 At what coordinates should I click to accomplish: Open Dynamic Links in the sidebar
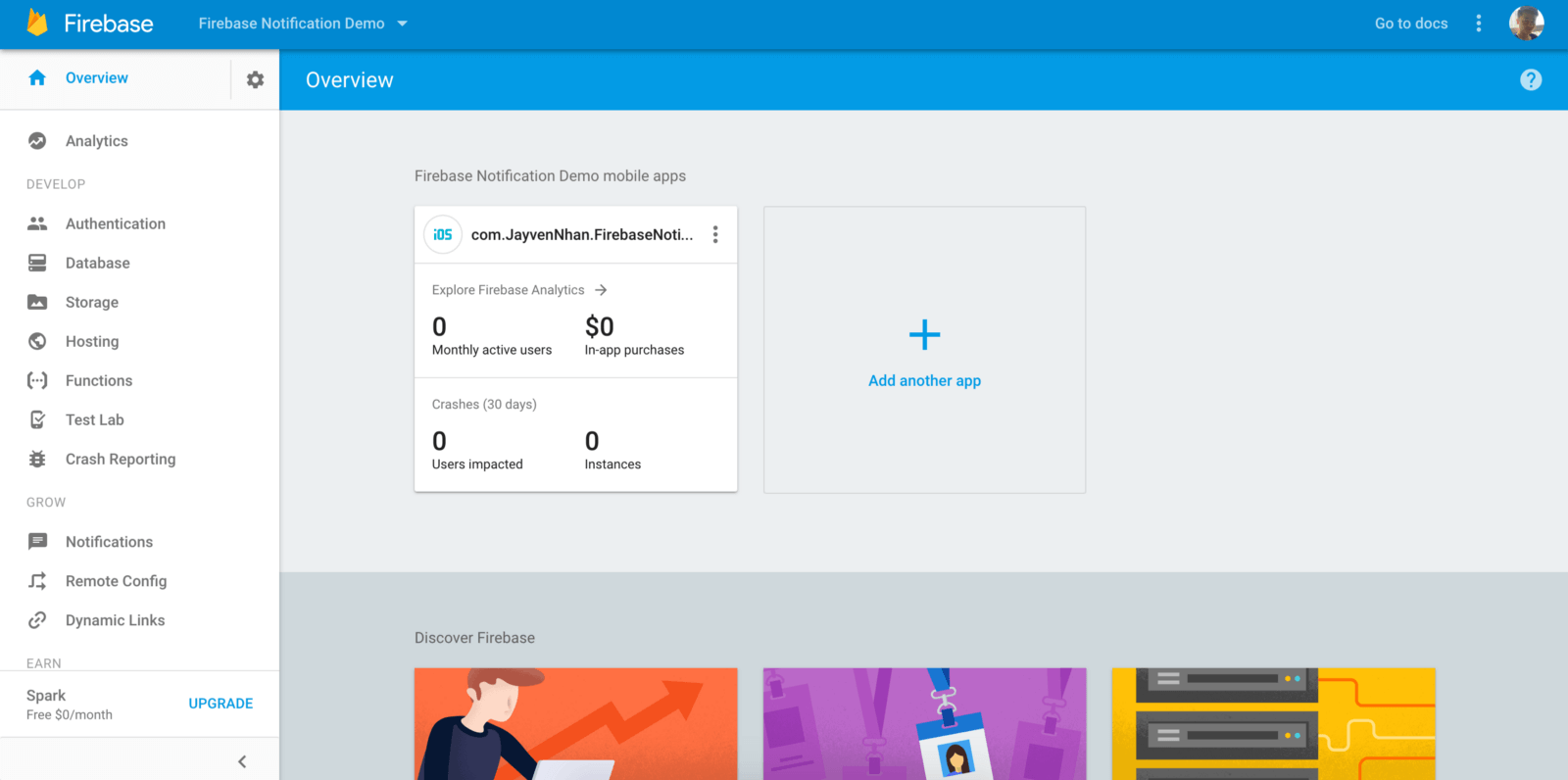click(115, 620)
